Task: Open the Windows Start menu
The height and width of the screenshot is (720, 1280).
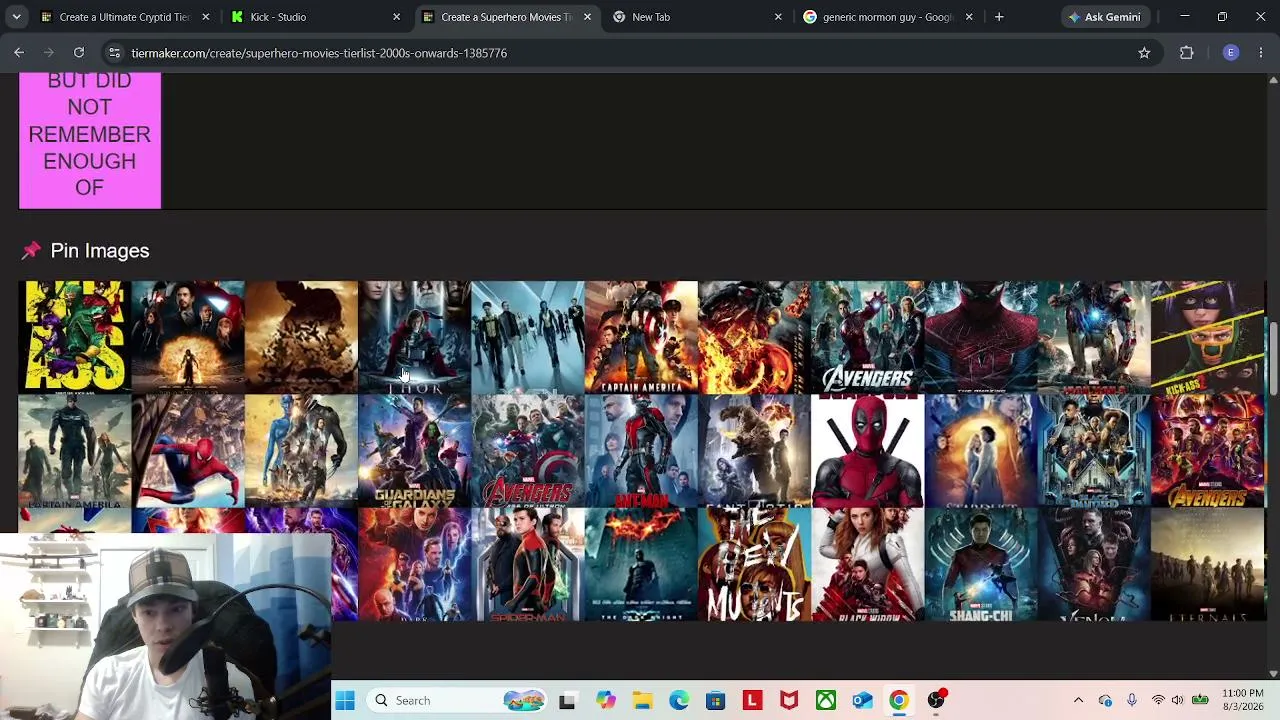Action: click(x=345, y=701)
